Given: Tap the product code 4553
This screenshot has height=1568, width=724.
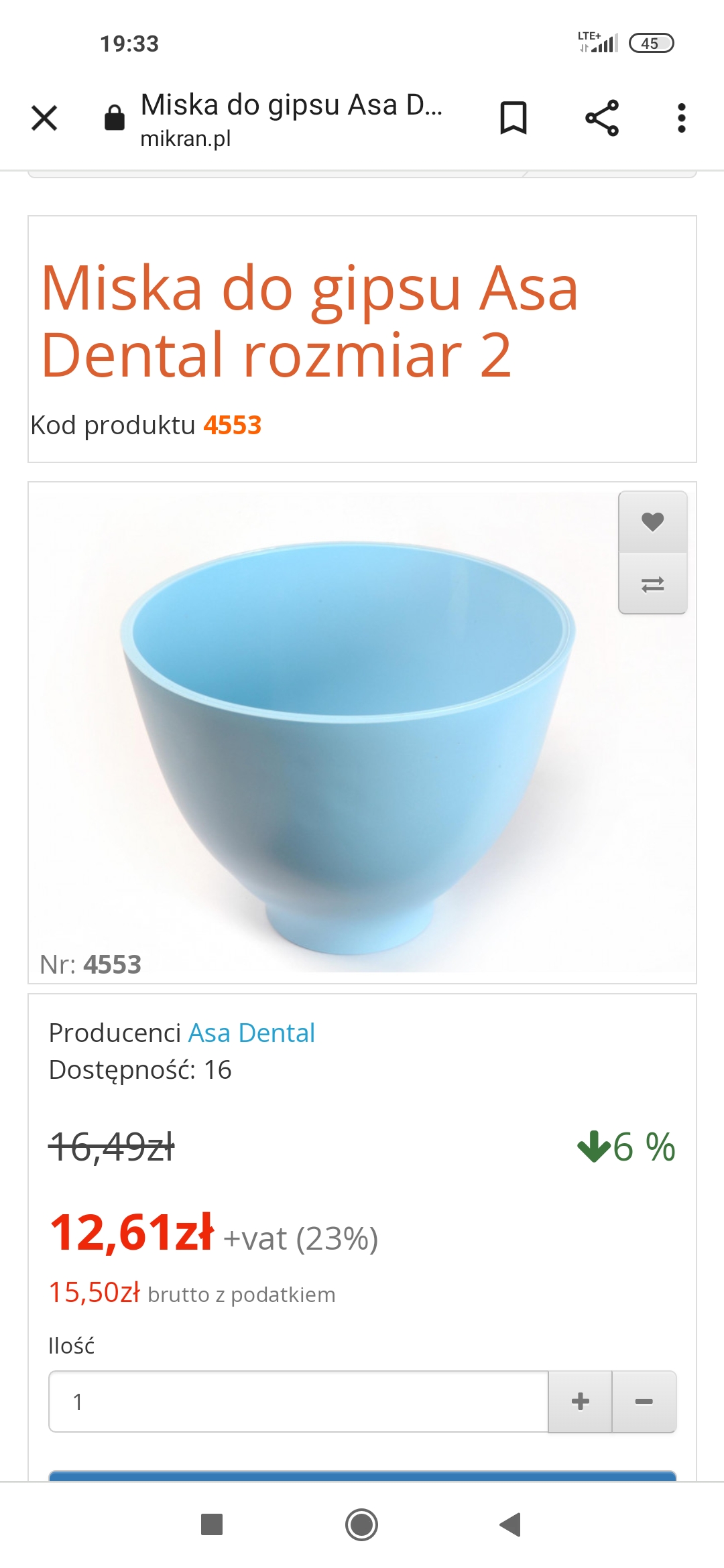Looking at the screenshot, I should (232, 426).
